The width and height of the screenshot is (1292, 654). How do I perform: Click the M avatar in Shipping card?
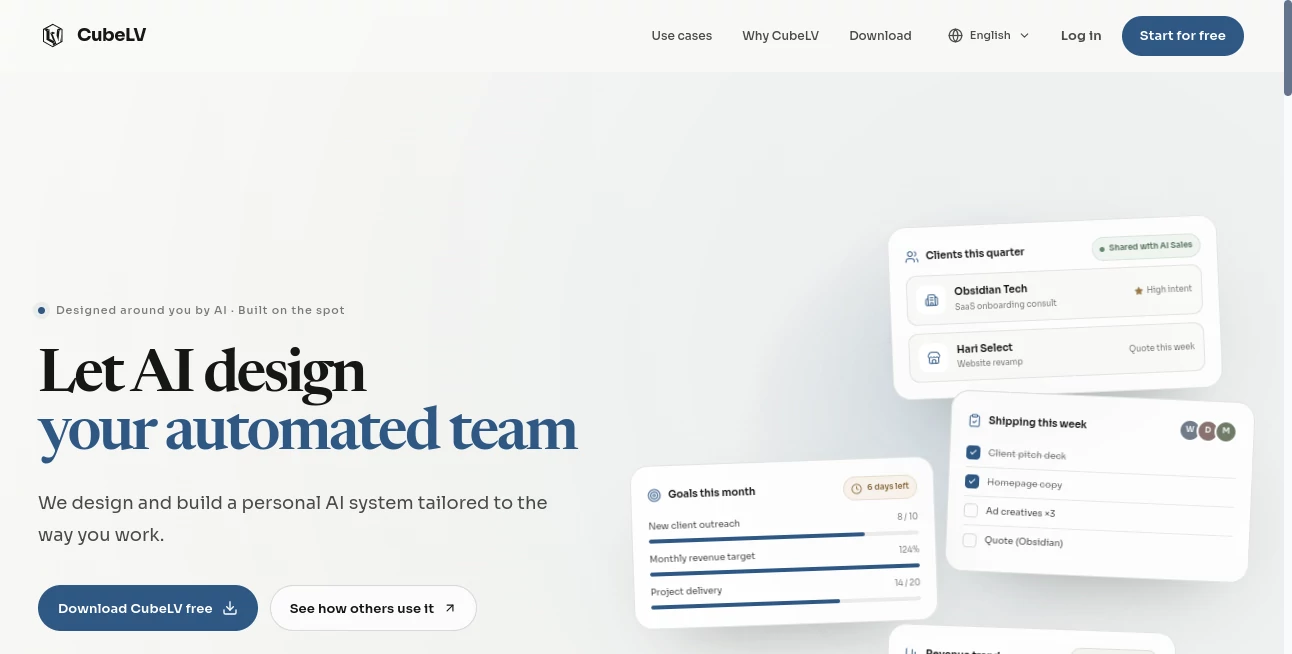(1226, 432)
